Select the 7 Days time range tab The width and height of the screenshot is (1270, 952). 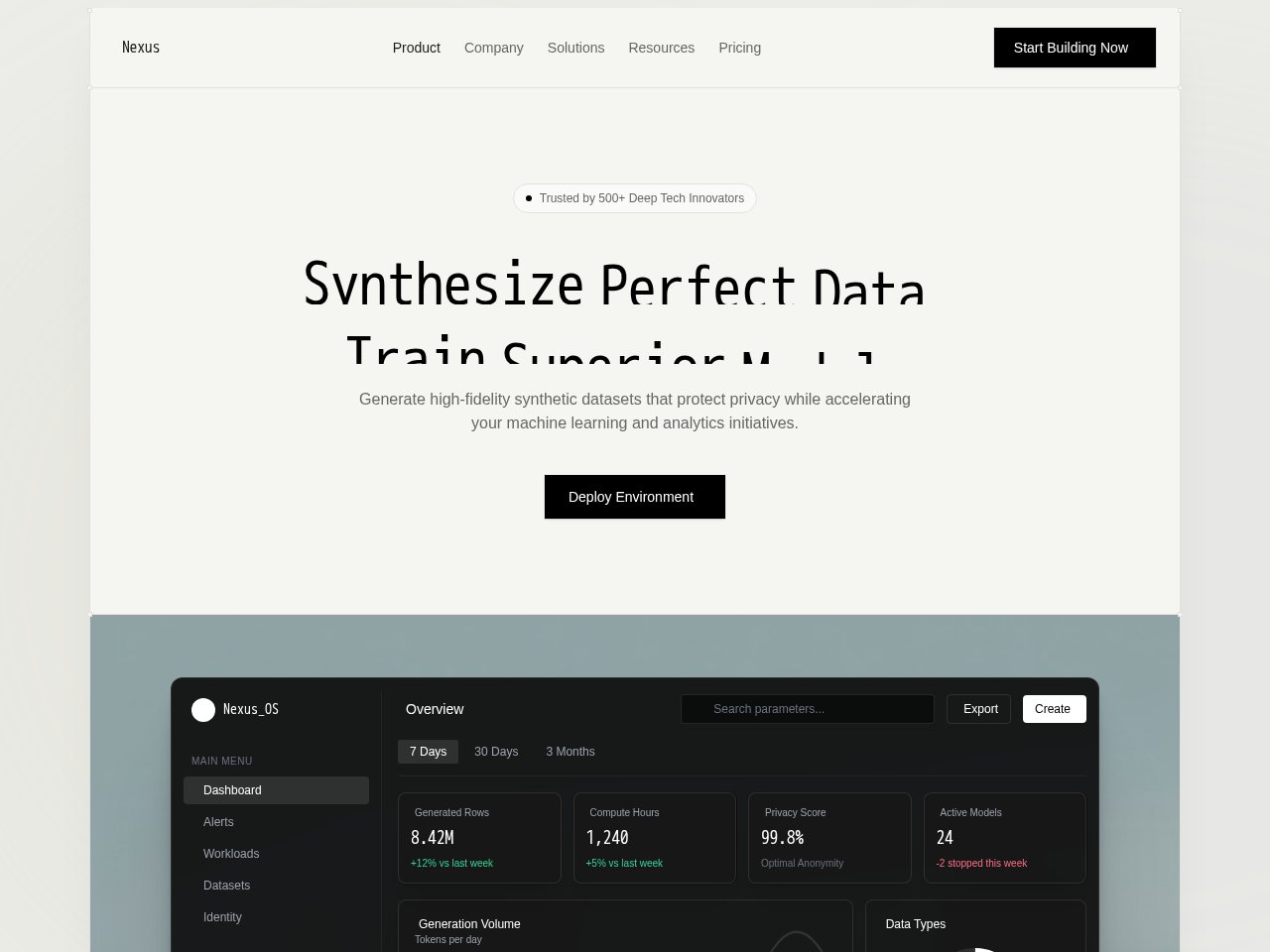pyautogui.click(x=428, y=752)
